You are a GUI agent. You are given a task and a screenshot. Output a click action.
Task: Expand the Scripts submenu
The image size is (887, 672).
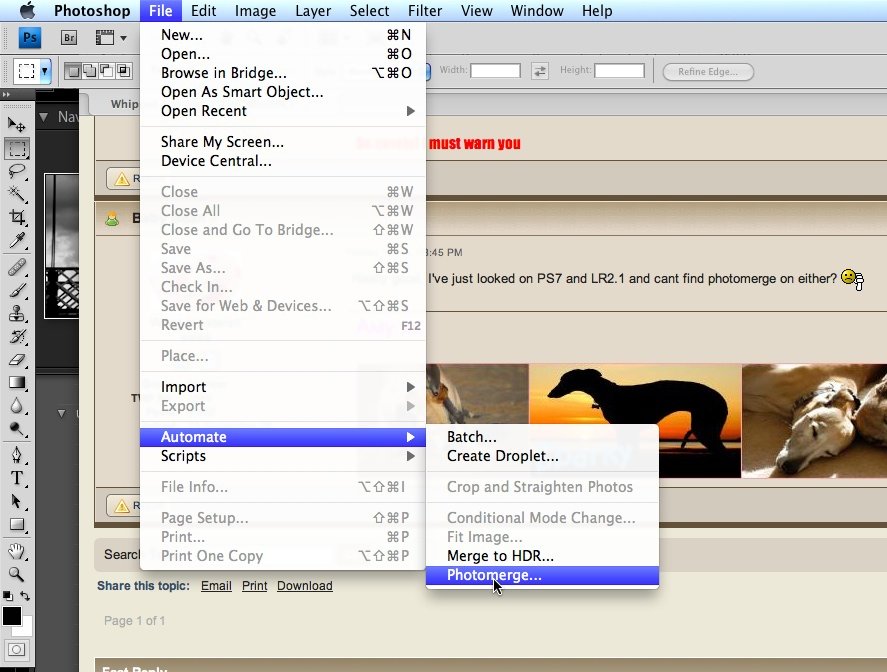[411, 456]
